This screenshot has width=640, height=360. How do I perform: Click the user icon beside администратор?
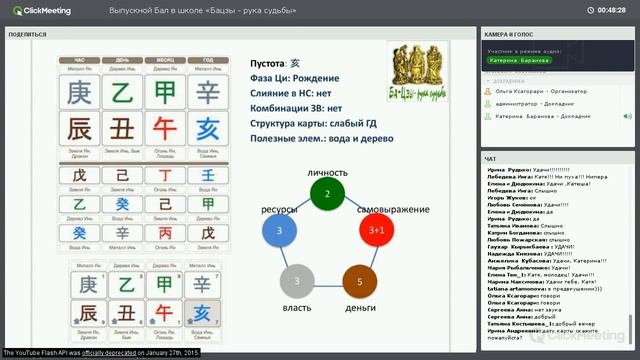tap(488, 104)
